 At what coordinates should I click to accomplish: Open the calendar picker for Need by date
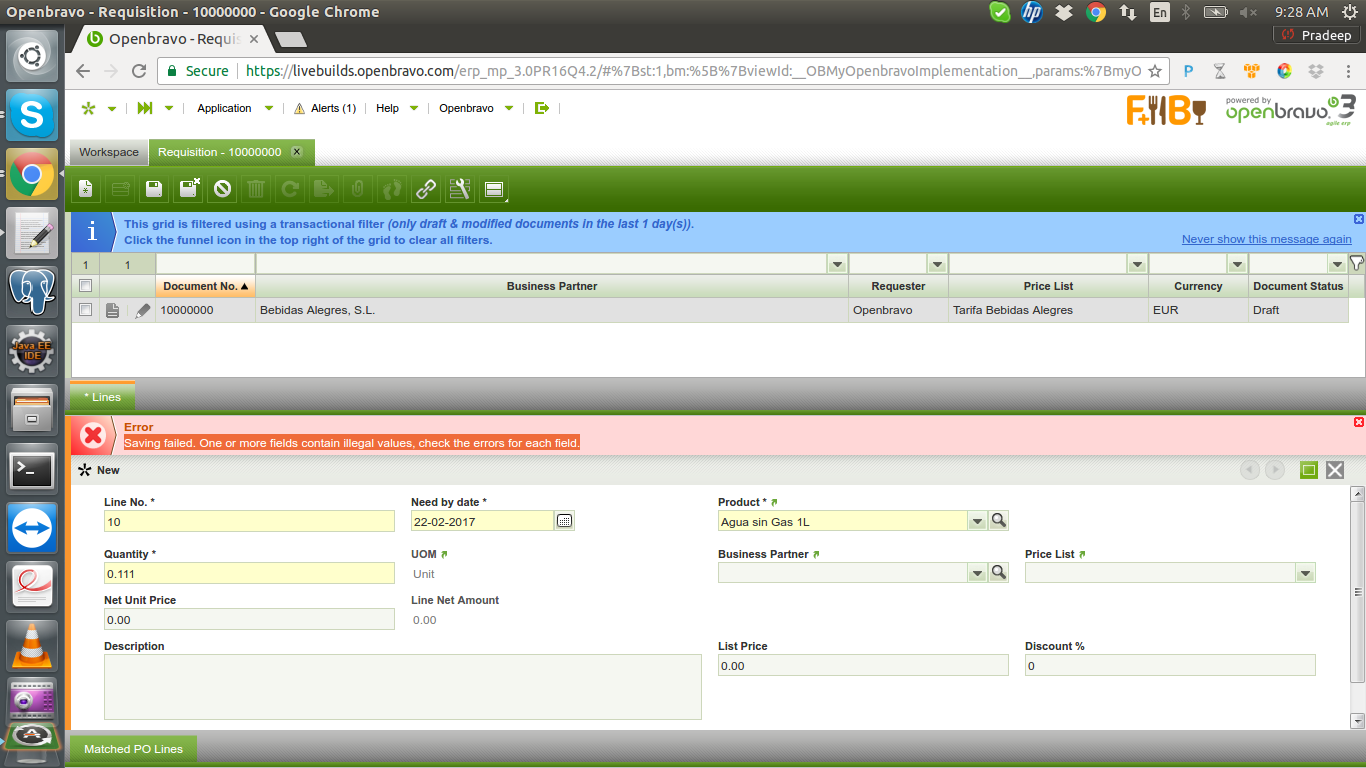point(565,521)
